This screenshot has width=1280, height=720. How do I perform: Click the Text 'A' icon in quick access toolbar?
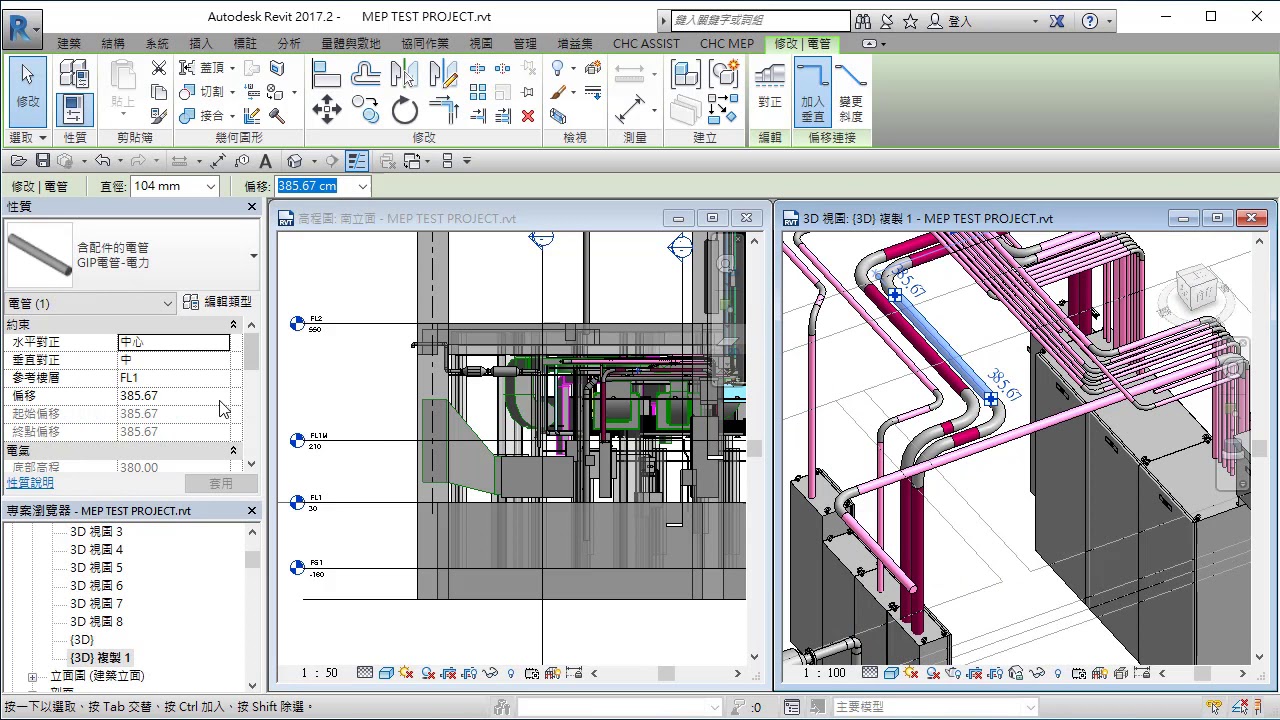coord(265,161)
